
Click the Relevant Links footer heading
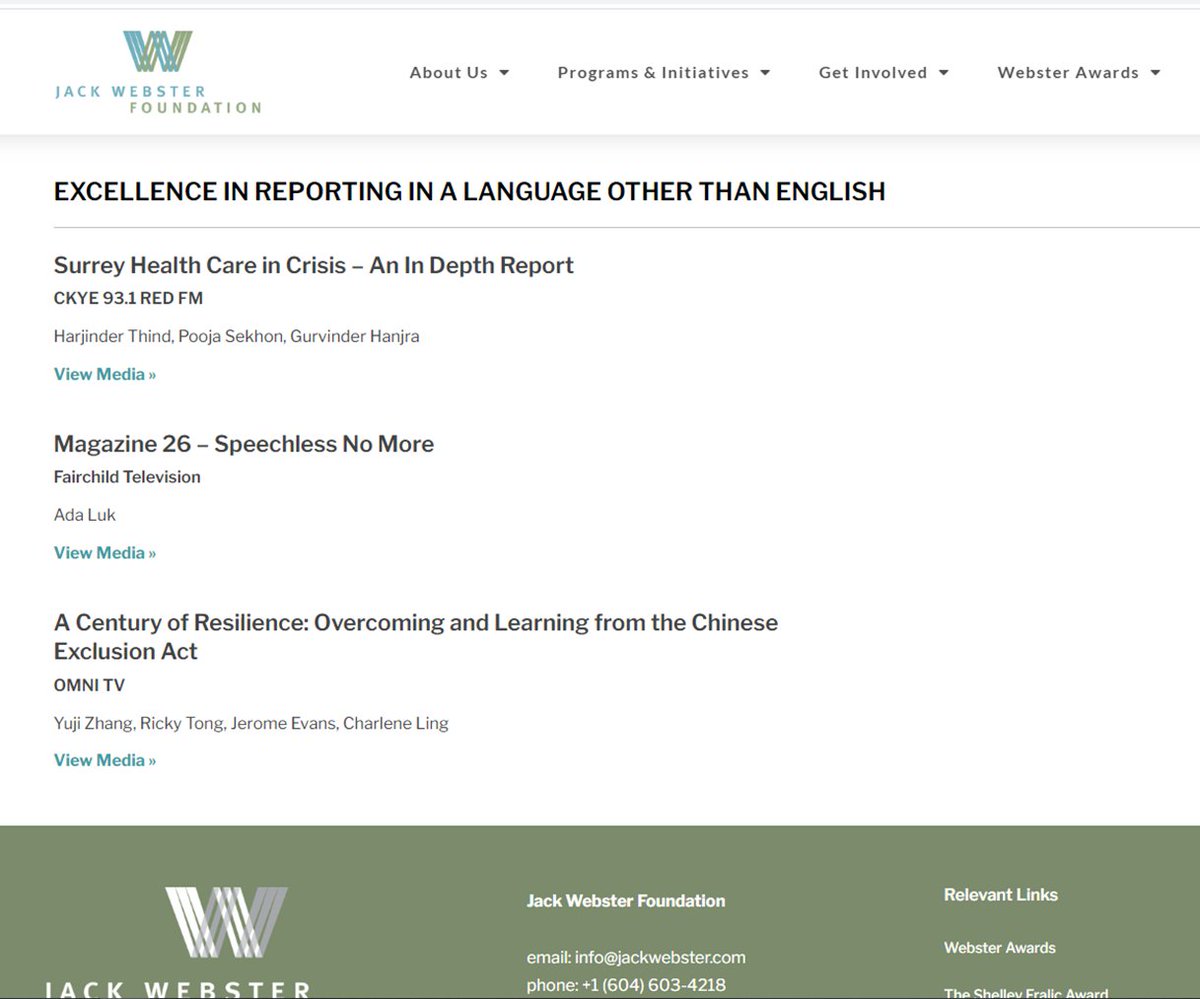point(1001,895)
